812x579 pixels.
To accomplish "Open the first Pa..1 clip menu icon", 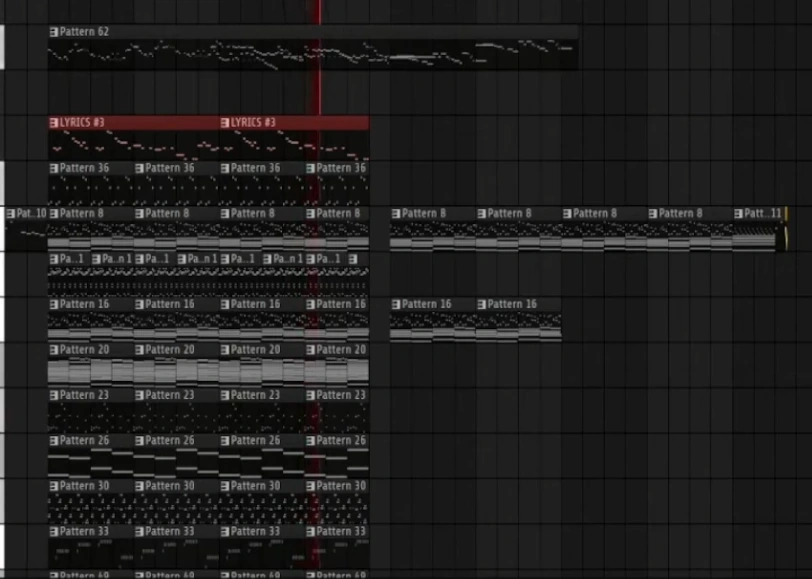I will (x=53, y=259).
